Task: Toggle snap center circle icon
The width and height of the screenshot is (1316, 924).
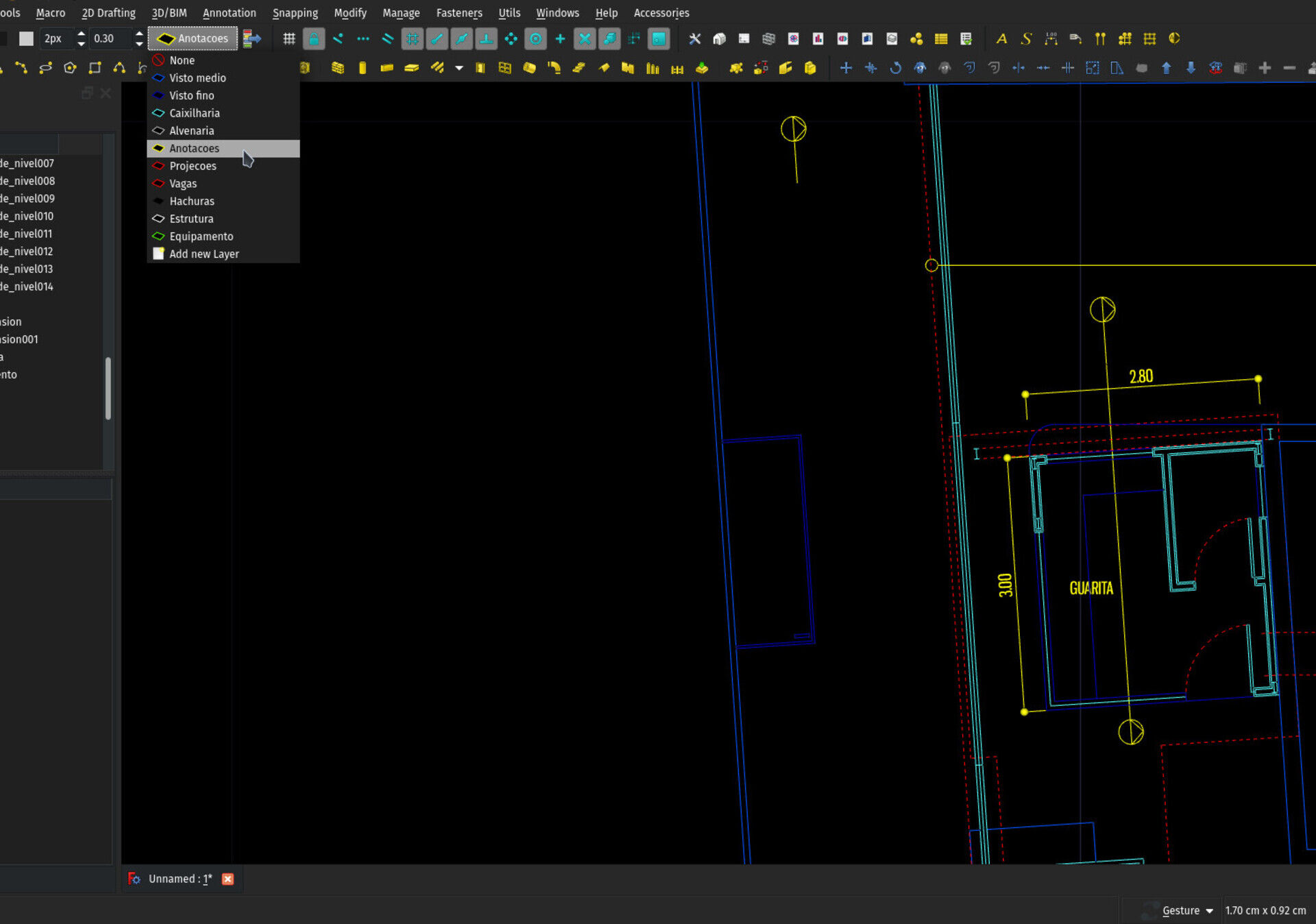Action: tap(536, 39)
